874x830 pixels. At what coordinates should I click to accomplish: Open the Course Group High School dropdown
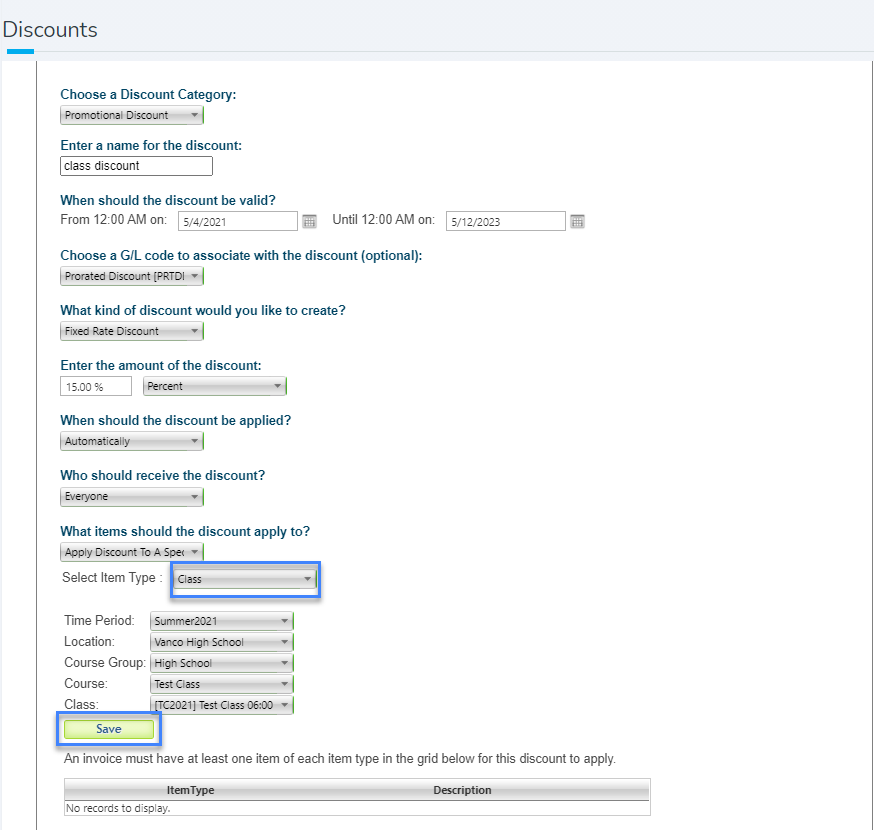tap(222, 663)
